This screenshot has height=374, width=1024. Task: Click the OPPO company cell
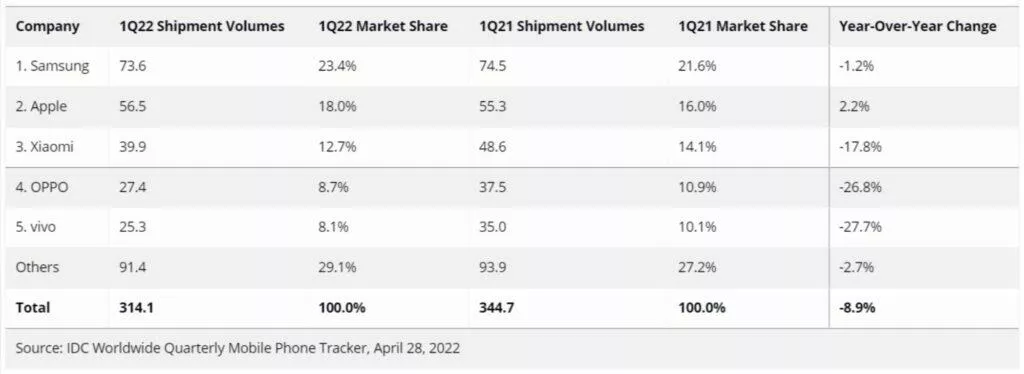42,187
